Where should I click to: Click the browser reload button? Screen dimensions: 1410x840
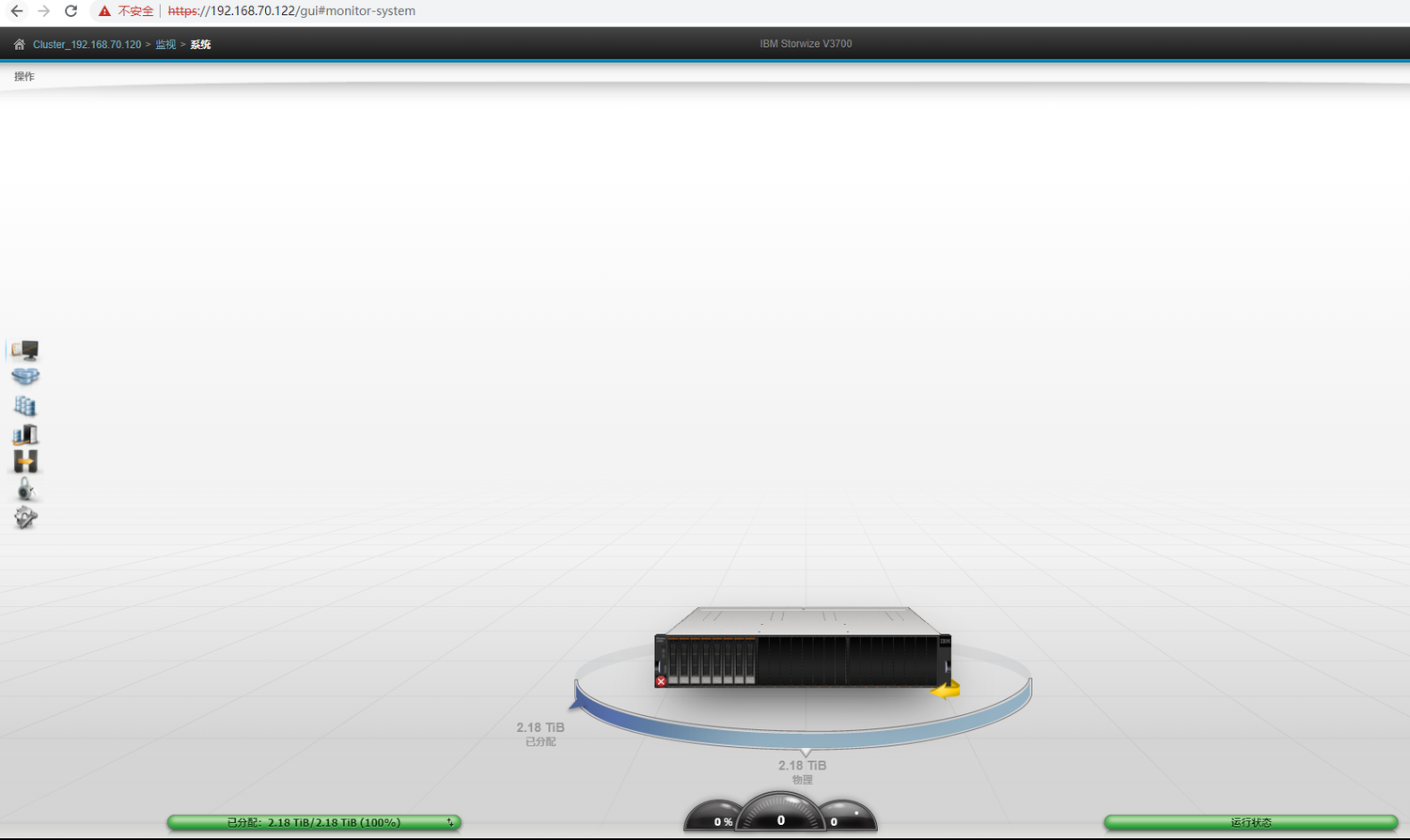click(x=70, y=11)
